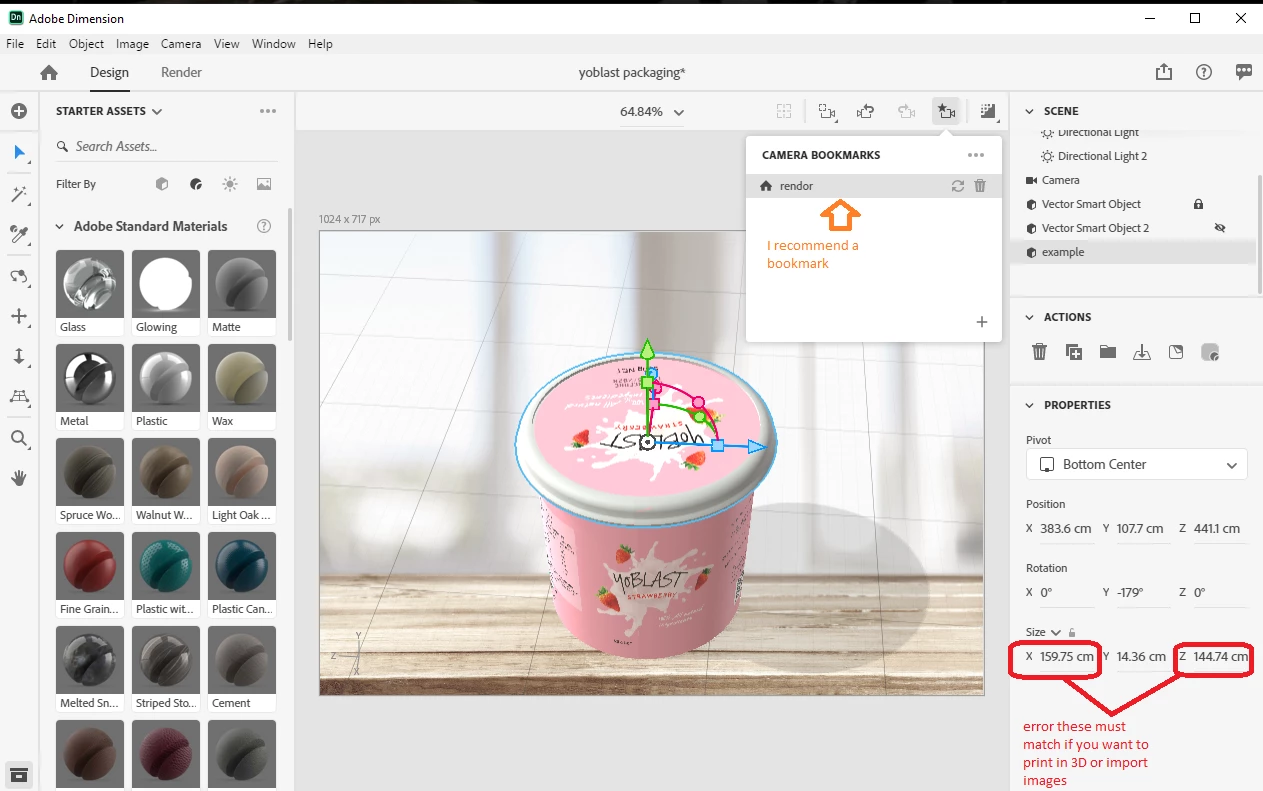This screenshot has height=791, width=1263.
Task: Click the Frame selection icon in canvas toolbar
Action: [785, 112]
